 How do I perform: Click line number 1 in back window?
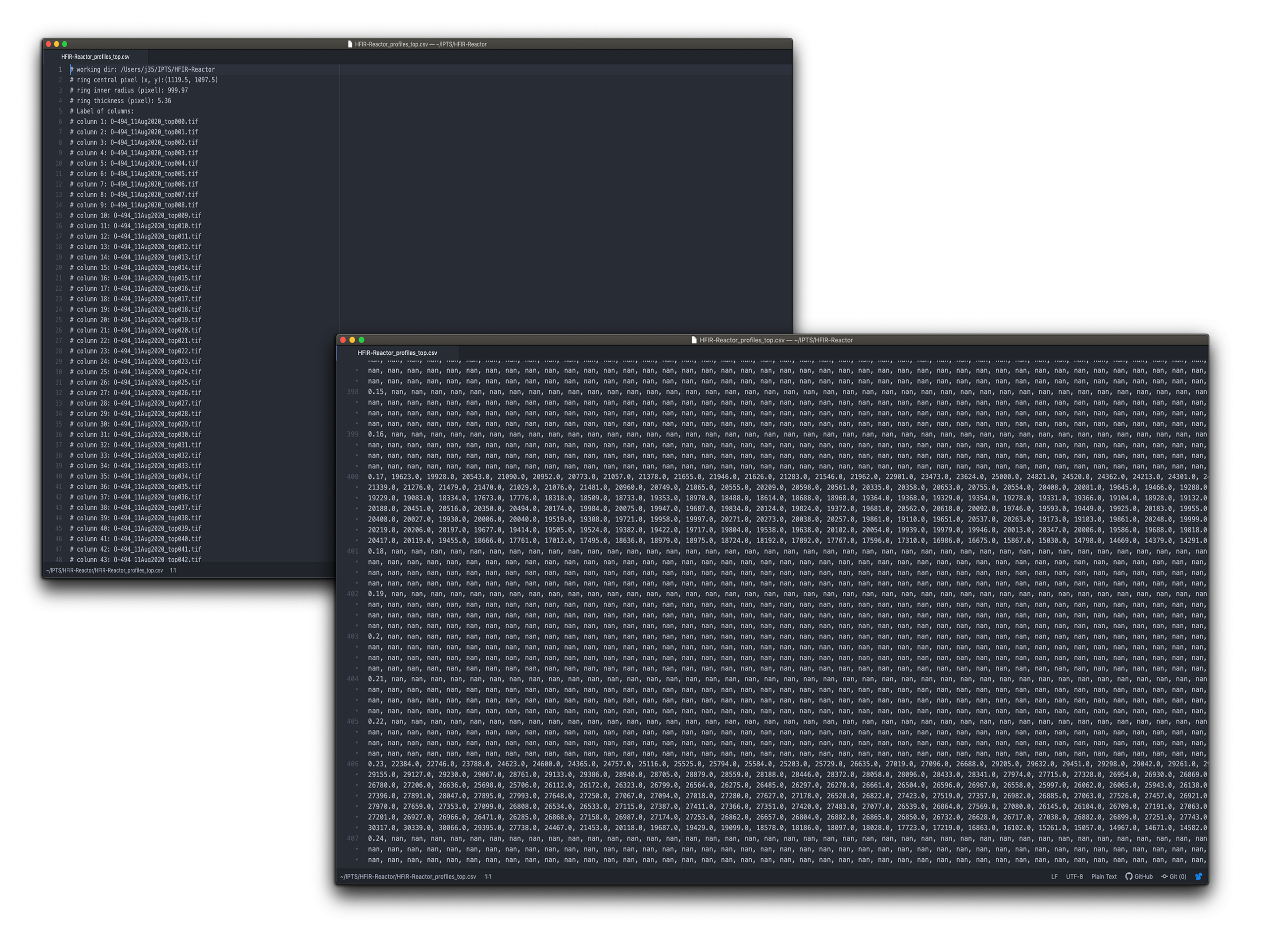coord(60,70)
